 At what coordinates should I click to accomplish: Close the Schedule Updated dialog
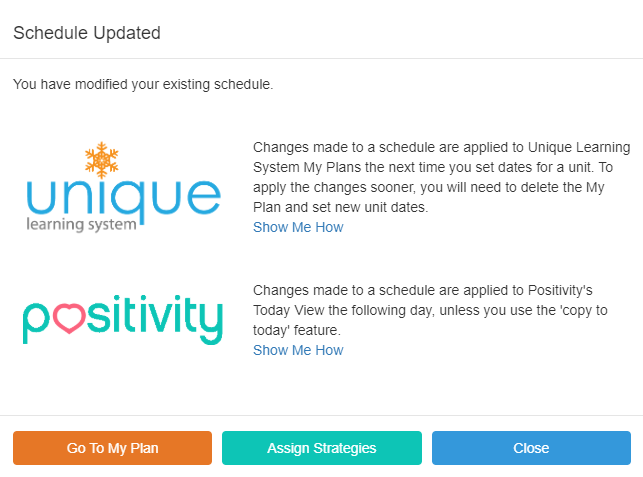(531, 448)
